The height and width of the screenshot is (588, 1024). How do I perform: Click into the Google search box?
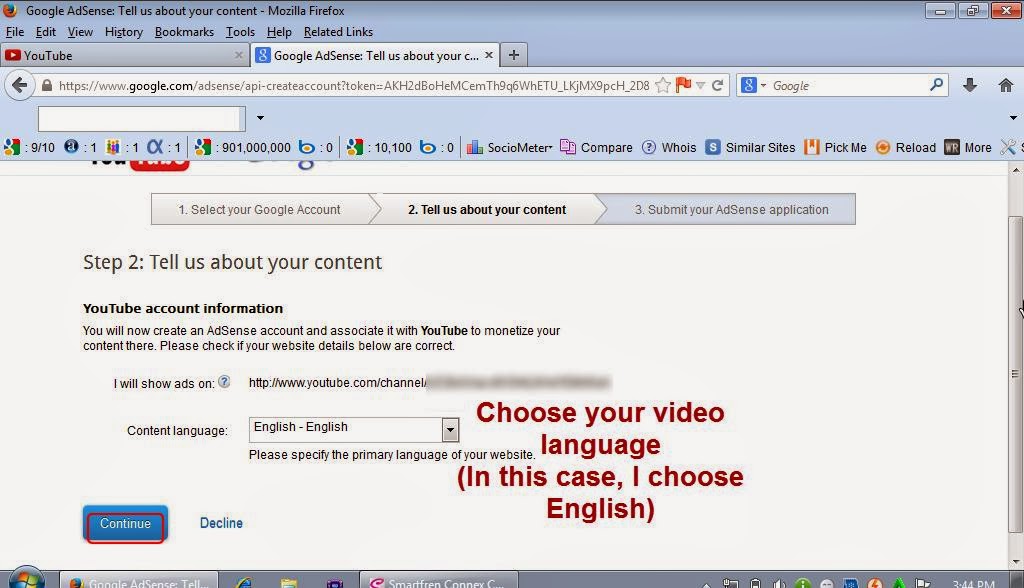click(849, 86)
